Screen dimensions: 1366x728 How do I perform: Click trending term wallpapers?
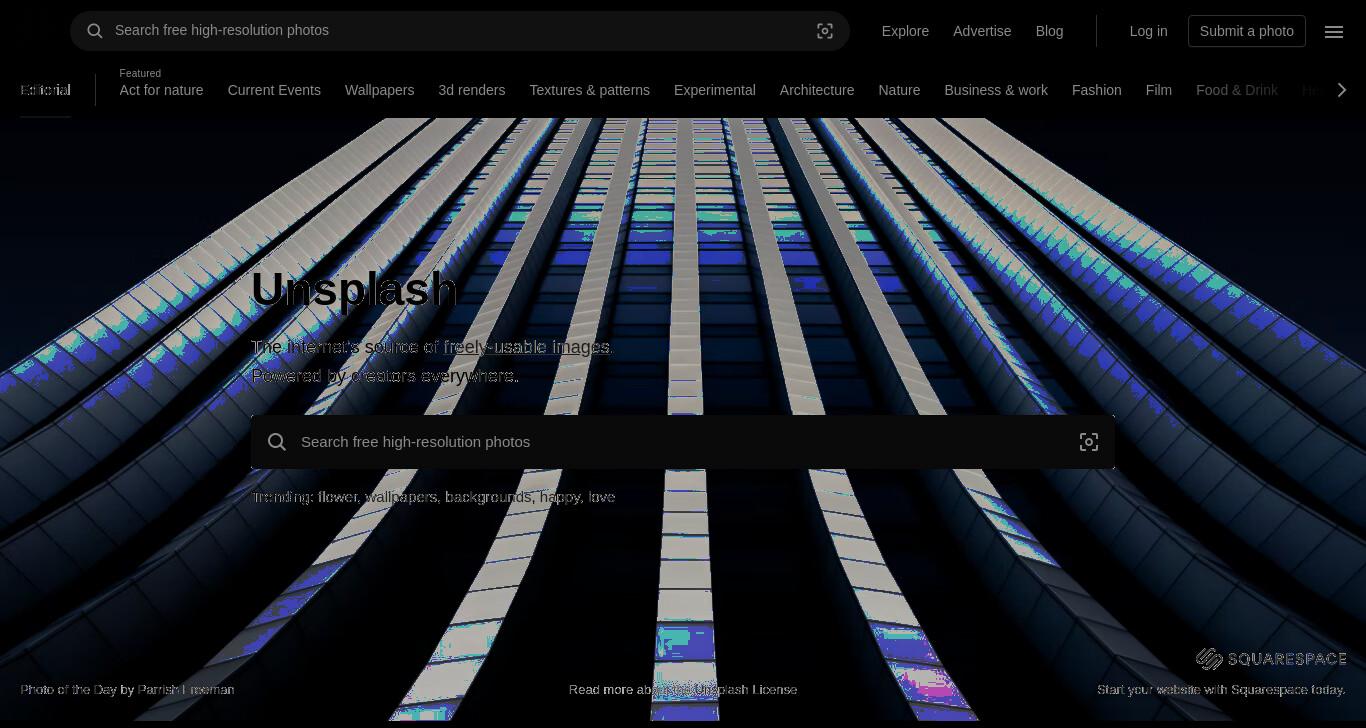coord(401,497)
